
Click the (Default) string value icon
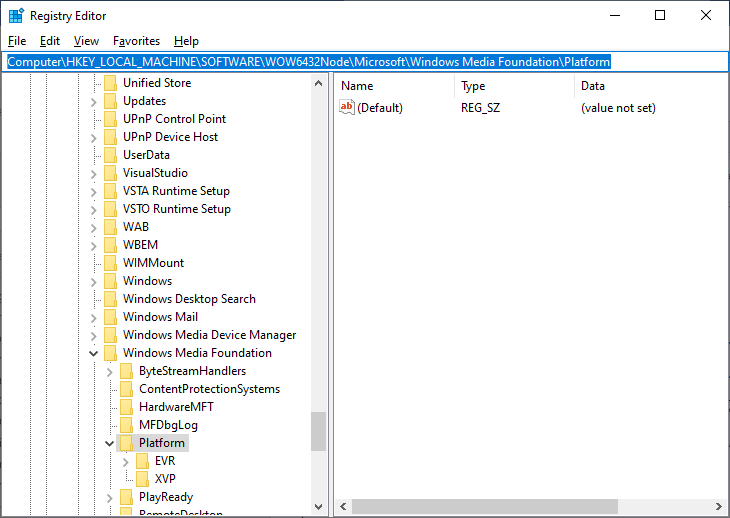(x=347, y=107)
